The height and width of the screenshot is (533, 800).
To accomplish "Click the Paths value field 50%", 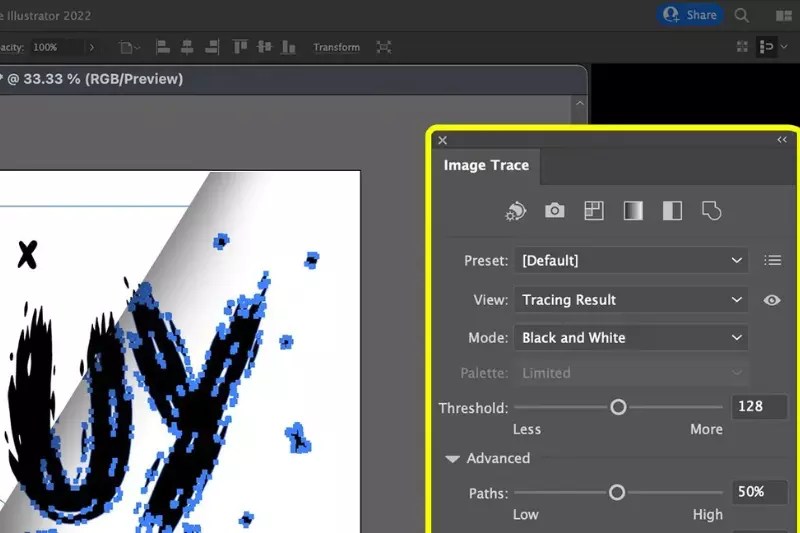I will [759, 492].
